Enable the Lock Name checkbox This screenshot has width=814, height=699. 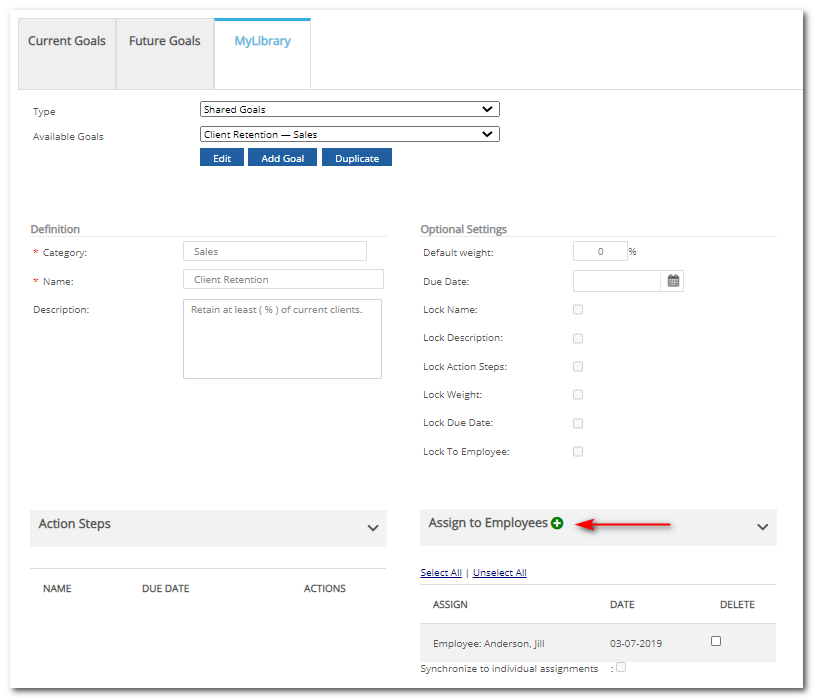click(x=578, y=310)
